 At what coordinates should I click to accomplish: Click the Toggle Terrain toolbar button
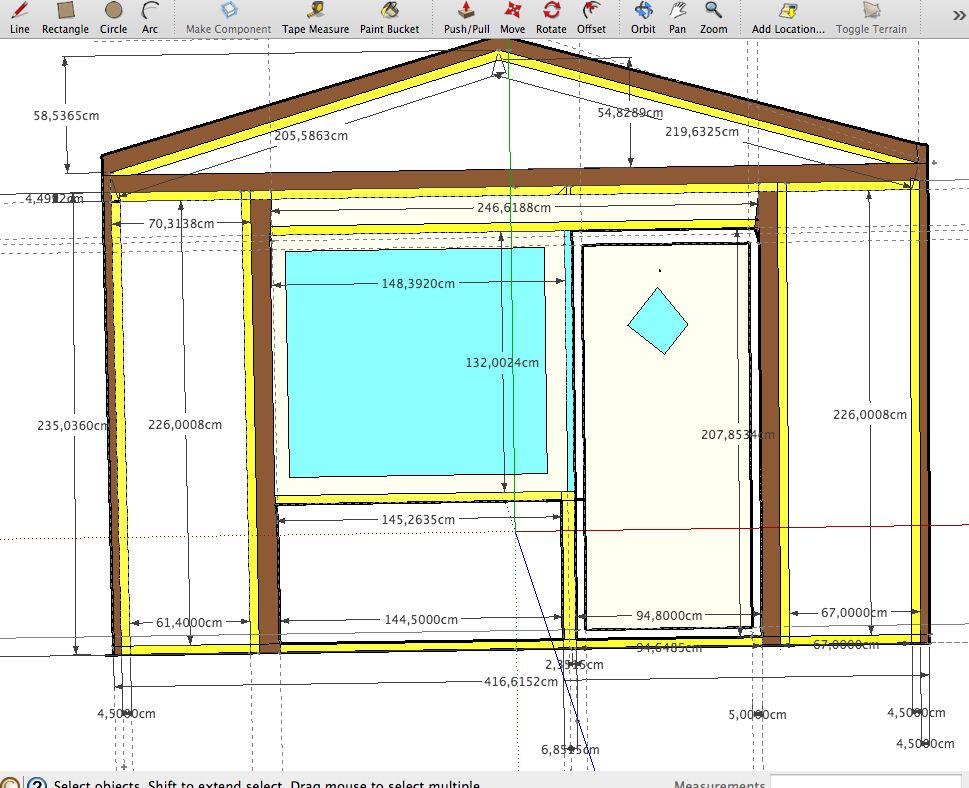[x=871, y=18]
